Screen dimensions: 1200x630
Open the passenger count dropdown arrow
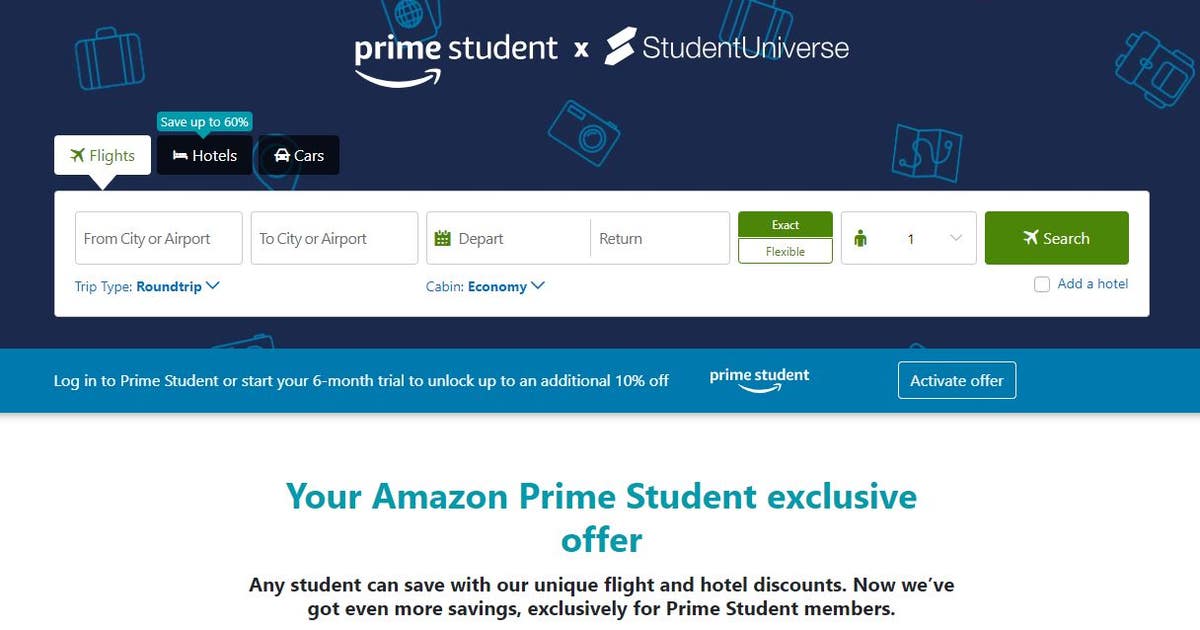point(955,238)
